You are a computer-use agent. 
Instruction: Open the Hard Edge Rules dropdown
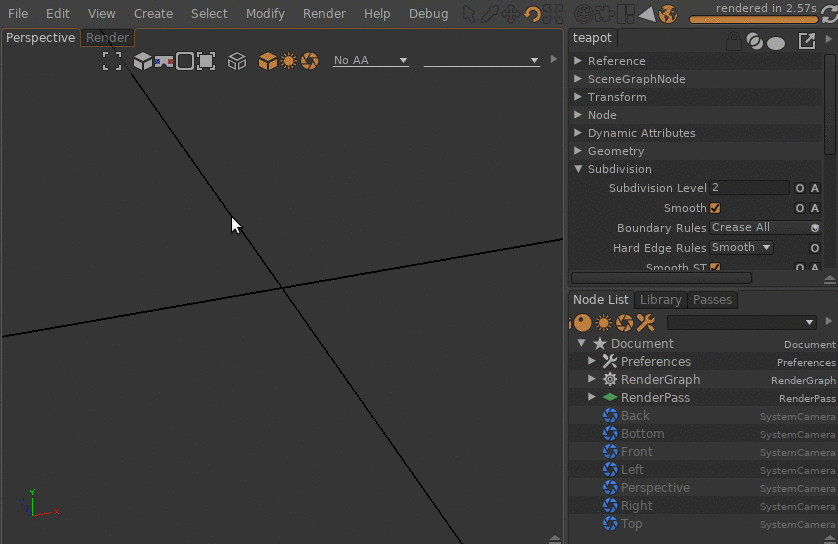pyautogui.click(x=741, y=247)
